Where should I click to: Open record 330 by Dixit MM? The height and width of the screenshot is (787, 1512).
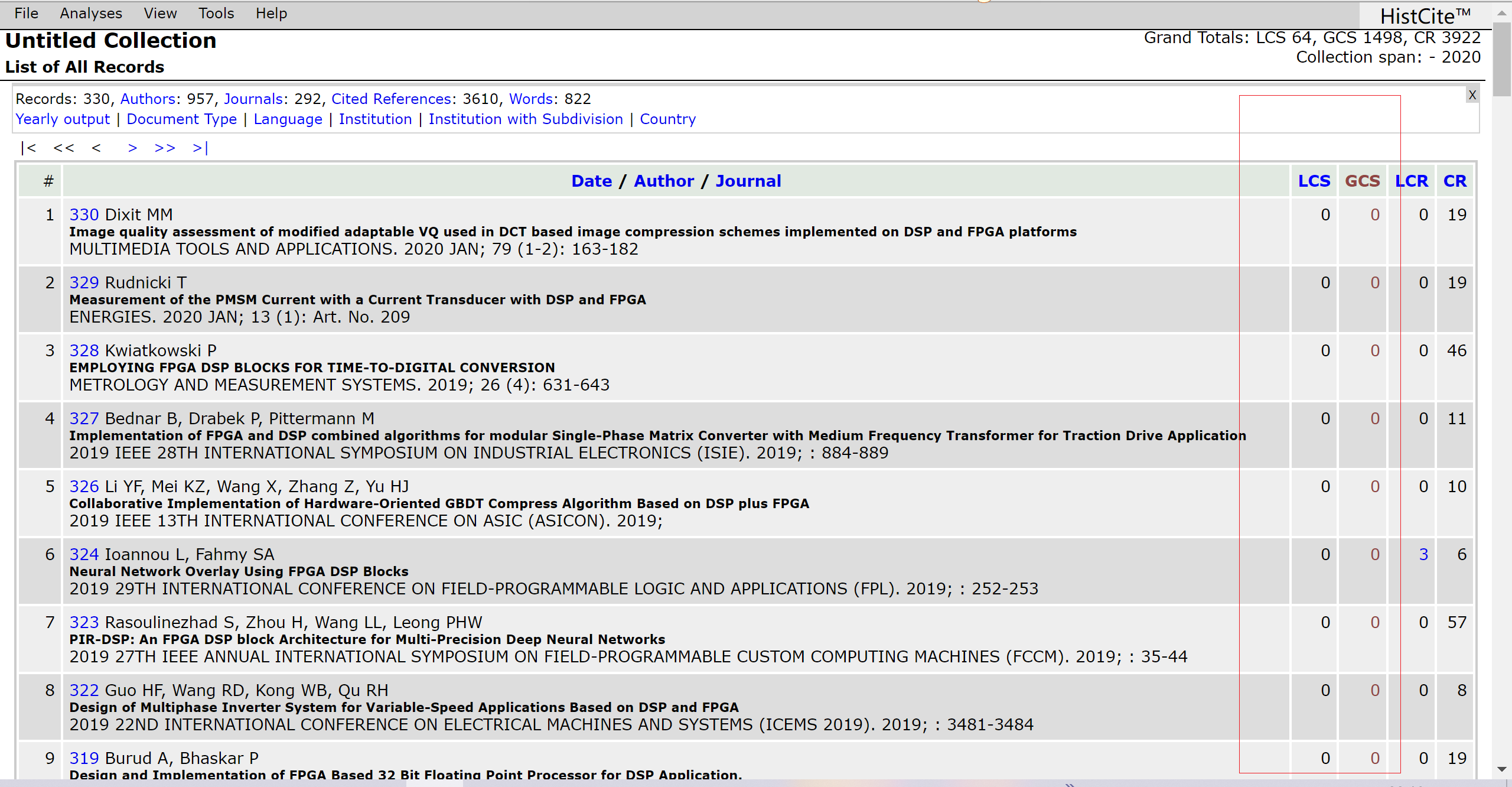click(84, 214)
